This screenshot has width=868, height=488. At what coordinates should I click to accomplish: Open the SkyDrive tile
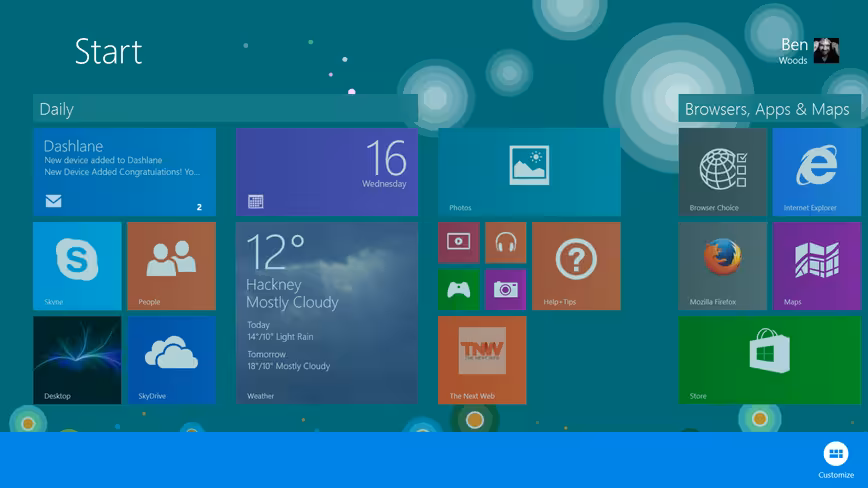[172, 360]
